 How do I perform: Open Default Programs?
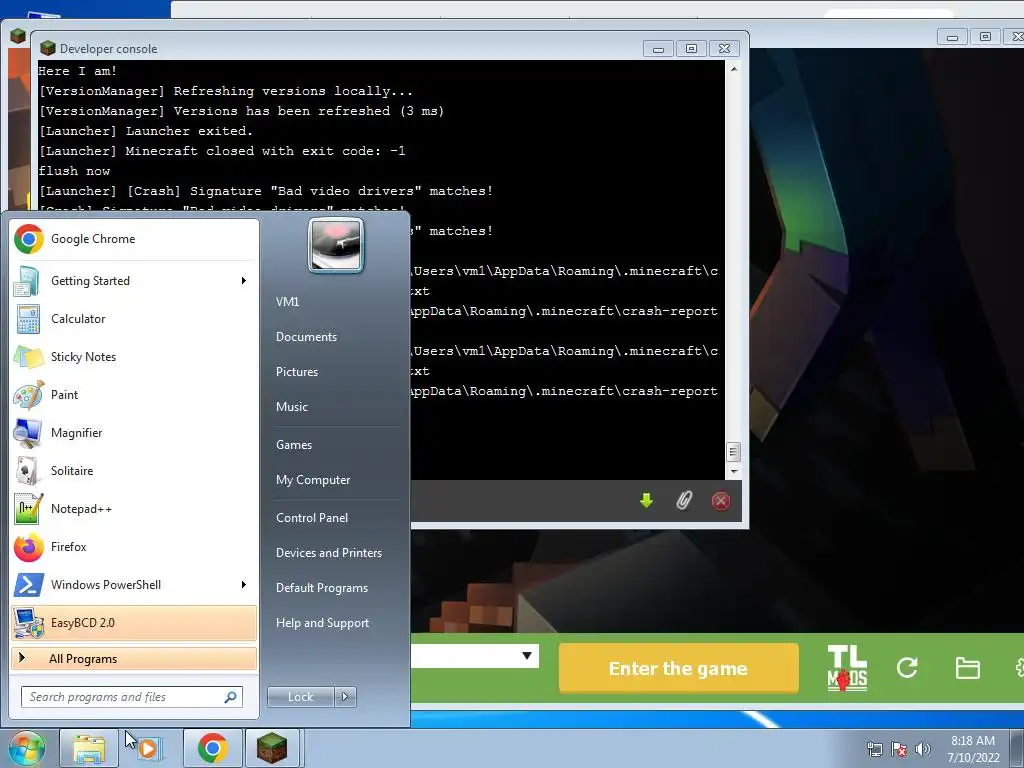[322, 588]
